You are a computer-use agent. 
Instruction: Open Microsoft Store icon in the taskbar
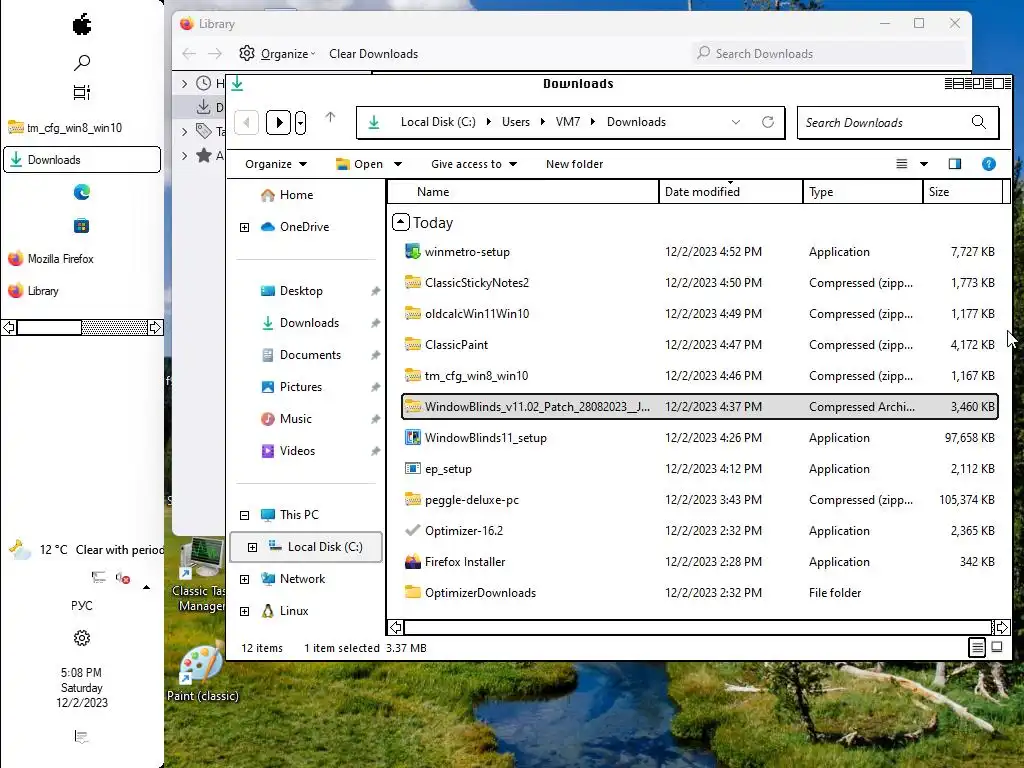point(82,226)
